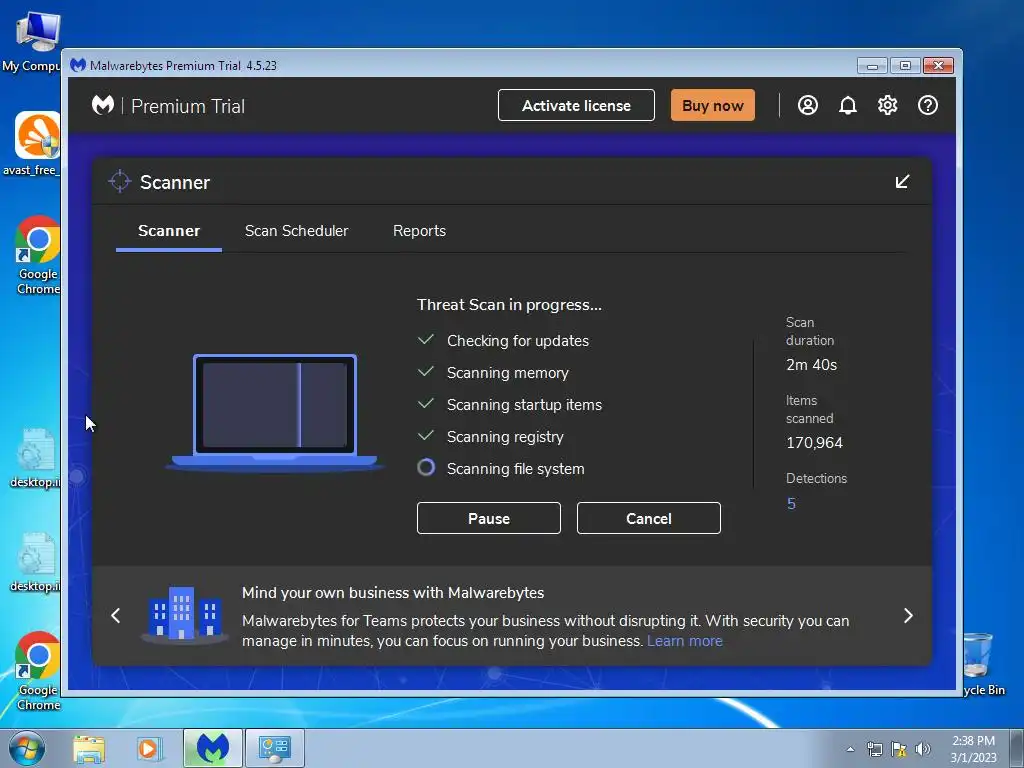Click the Malwarebytes logo beside Premium Trial

pyautogui.click(x=103, y=104)
